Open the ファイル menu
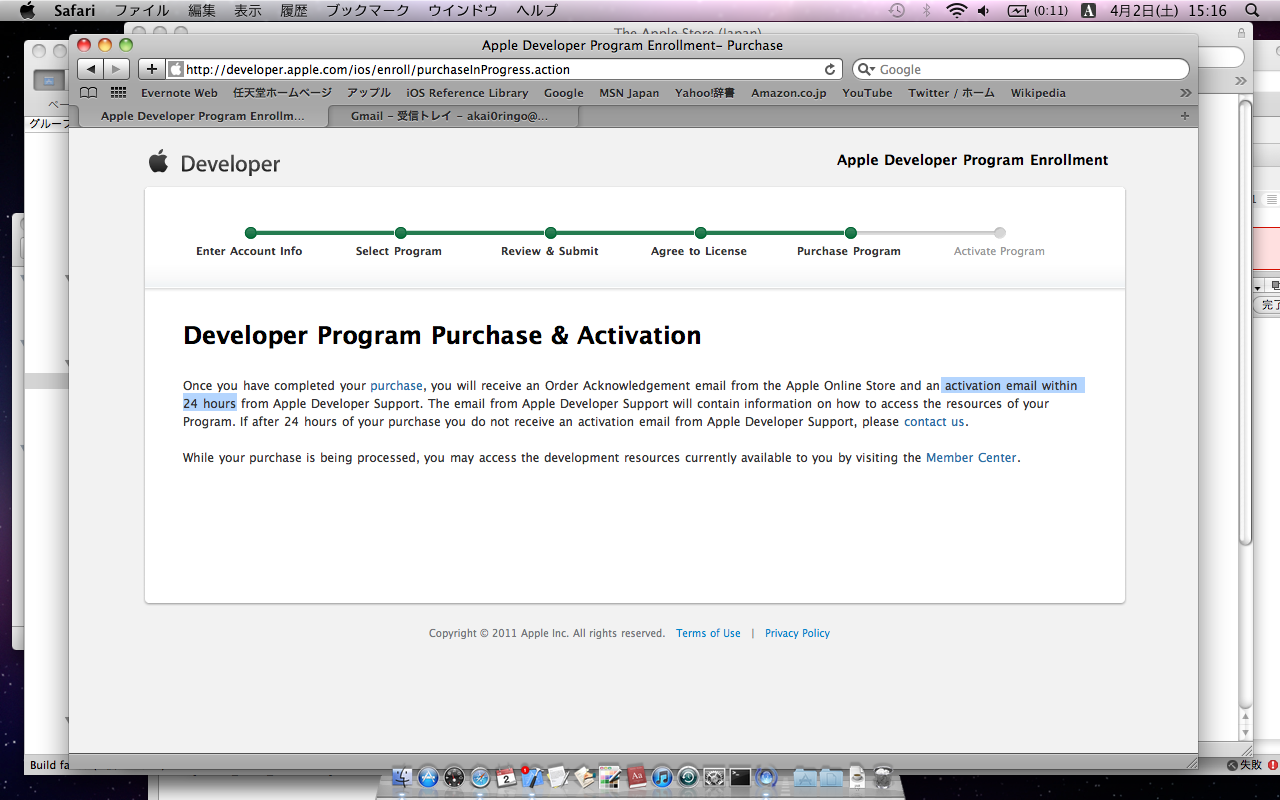This screenshot has width=1280, height=800. click(x=141, y=10)
